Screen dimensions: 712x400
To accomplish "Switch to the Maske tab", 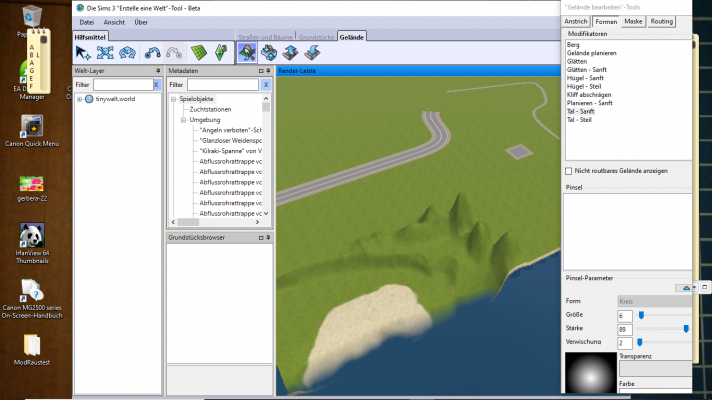I will click(x=633, y=21).
